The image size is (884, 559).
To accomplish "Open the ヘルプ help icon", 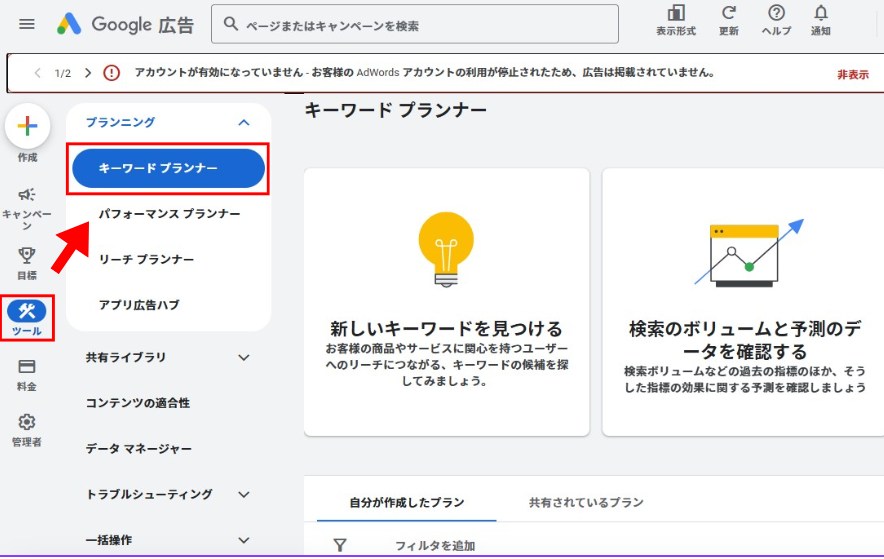I will point(776,14).
